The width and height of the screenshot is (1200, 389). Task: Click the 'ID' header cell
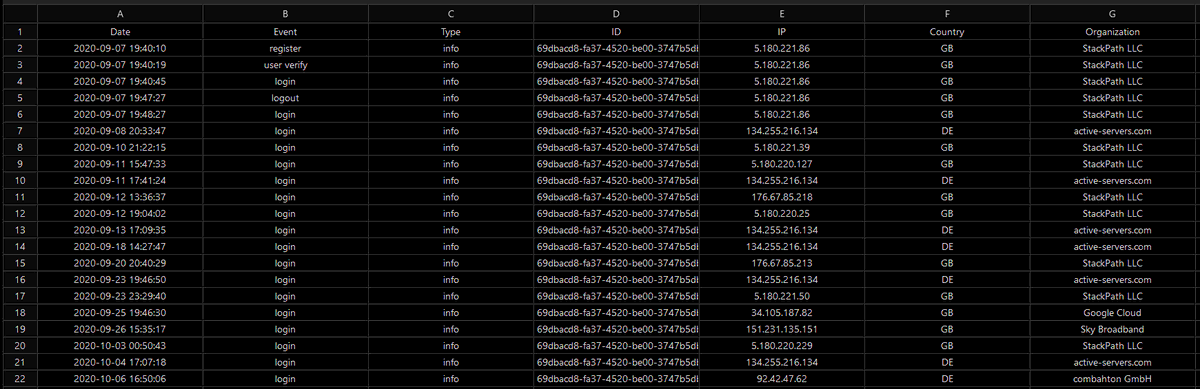pyautogui.click(x=615, y=32)
